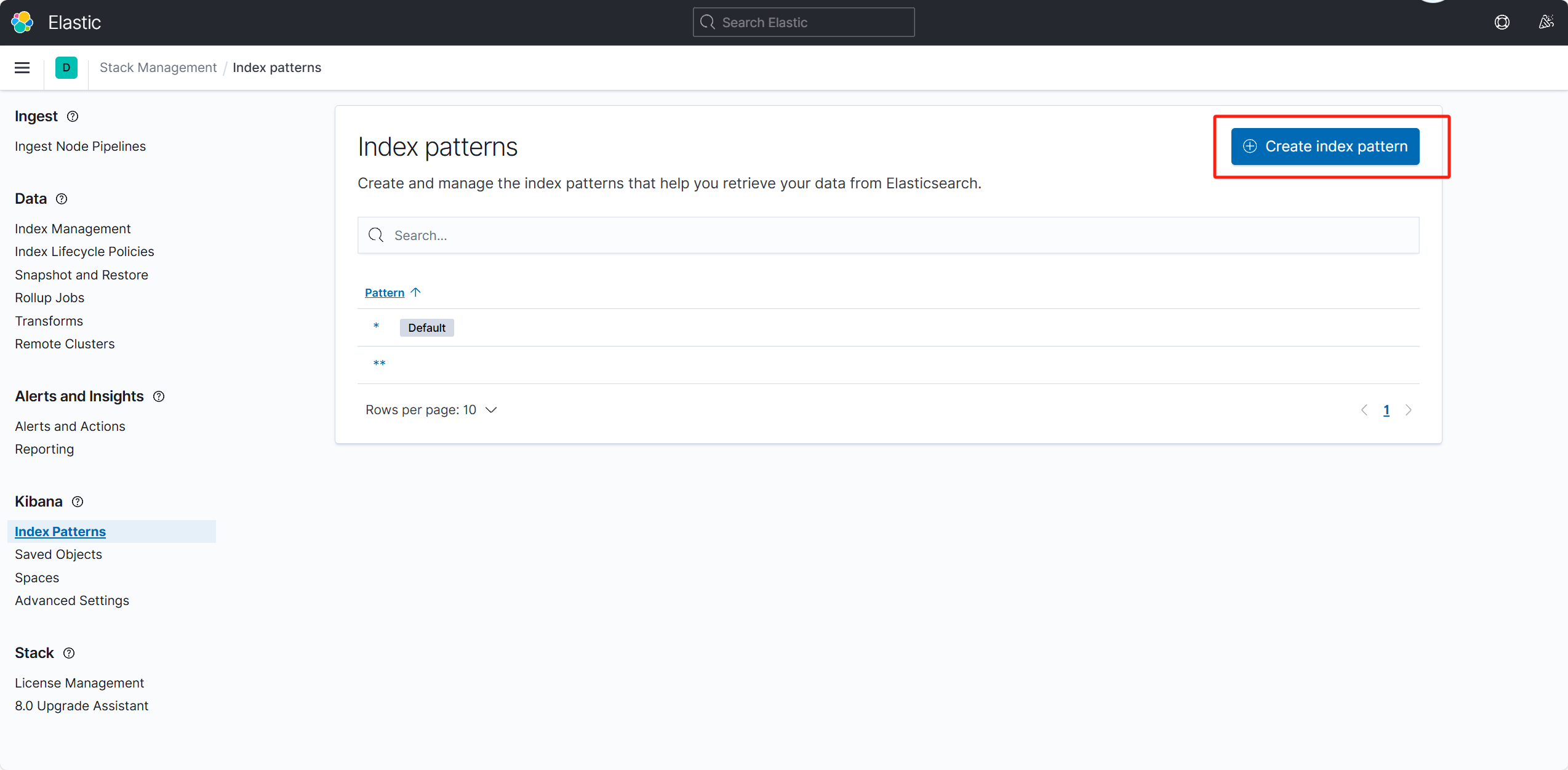Click the Kibana section help icon

(x=78, y=502)
